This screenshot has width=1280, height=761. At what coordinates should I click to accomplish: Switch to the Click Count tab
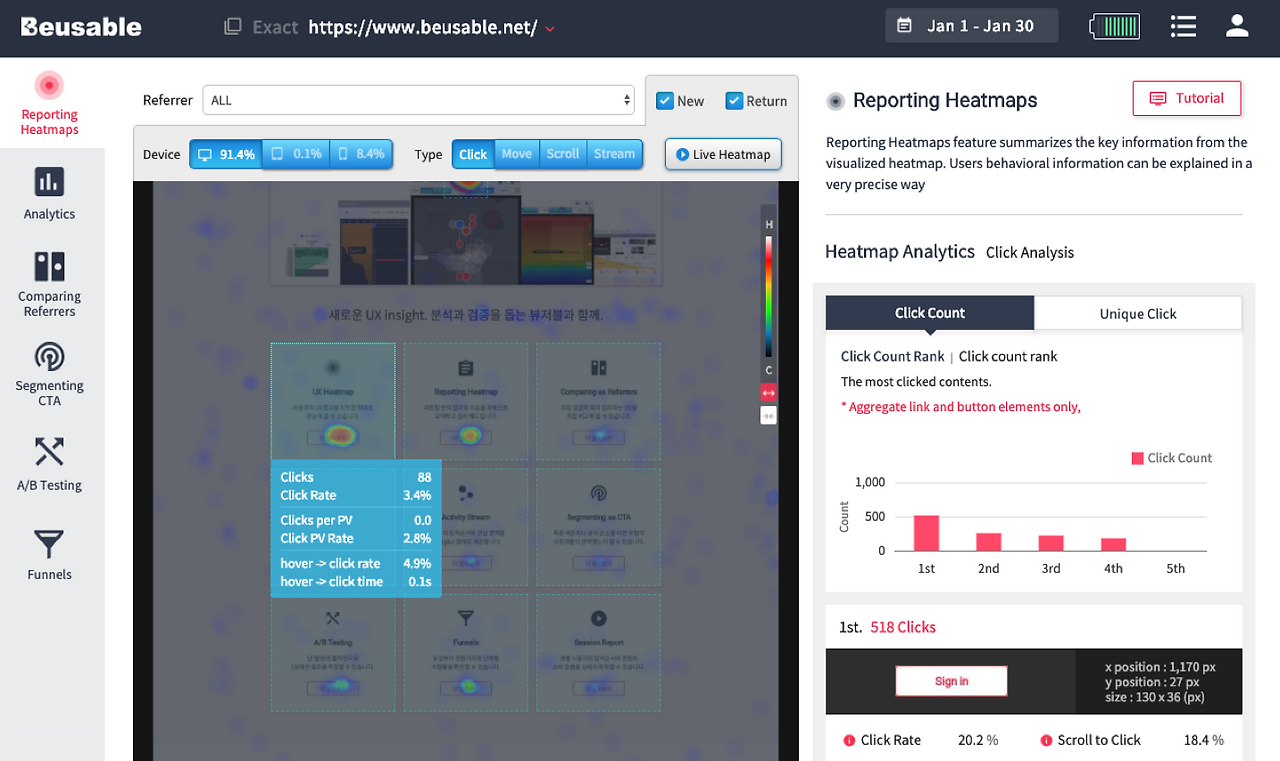point(930,313)
